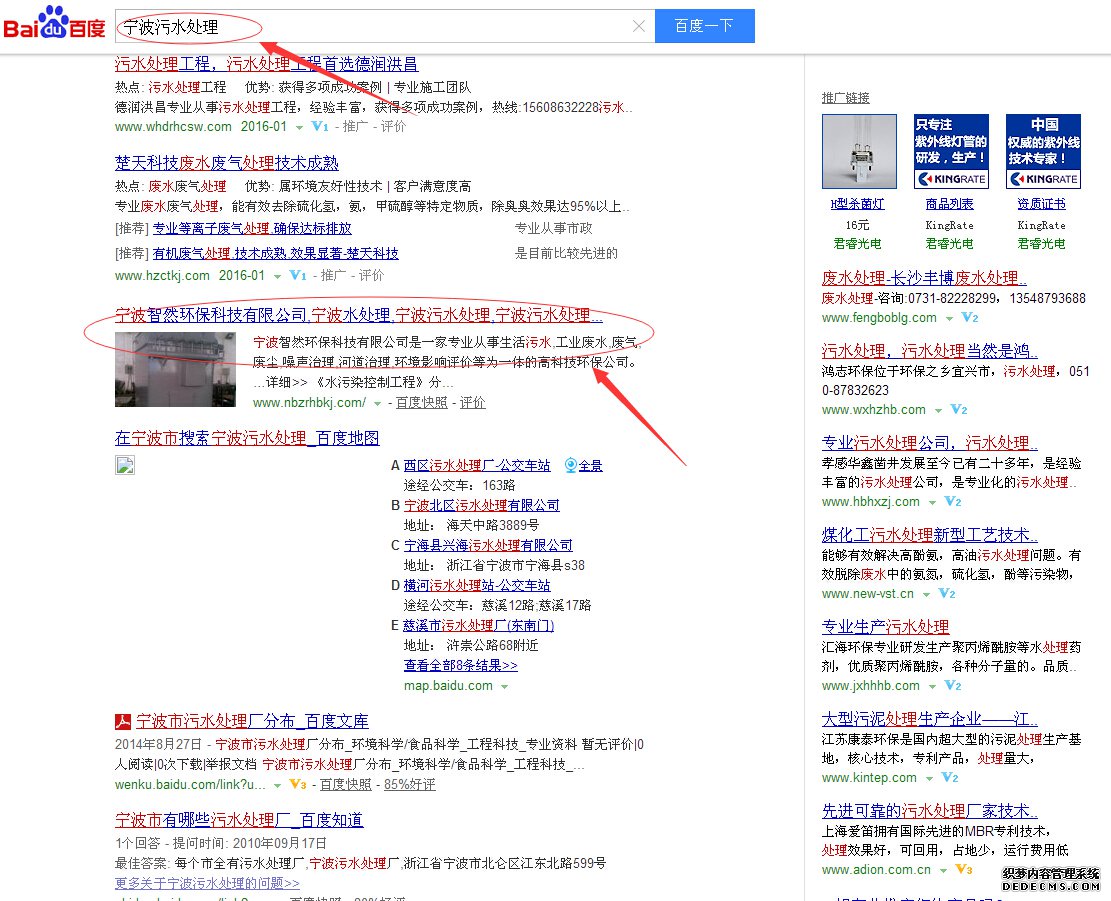Expand dropdown arrow beside www.hzctkj.com
The width and height of the screenshot is (1111, 901).
(x=277, y=276)
